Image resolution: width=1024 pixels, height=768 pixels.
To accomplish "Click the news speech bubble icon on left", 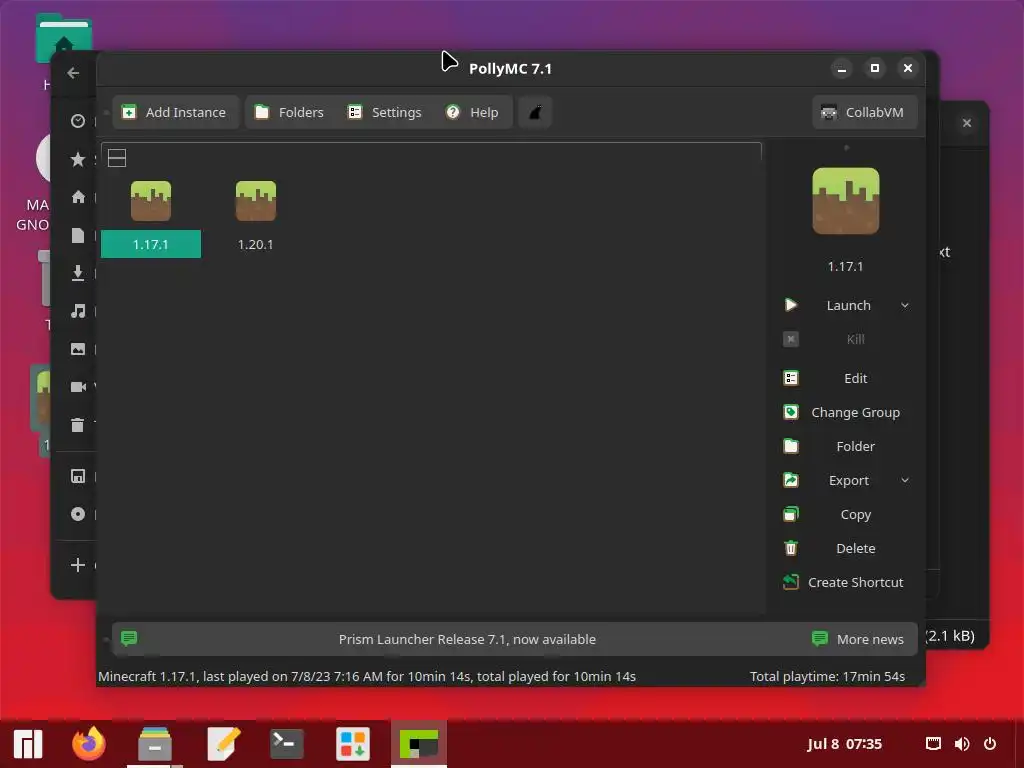I will [129, 638].
